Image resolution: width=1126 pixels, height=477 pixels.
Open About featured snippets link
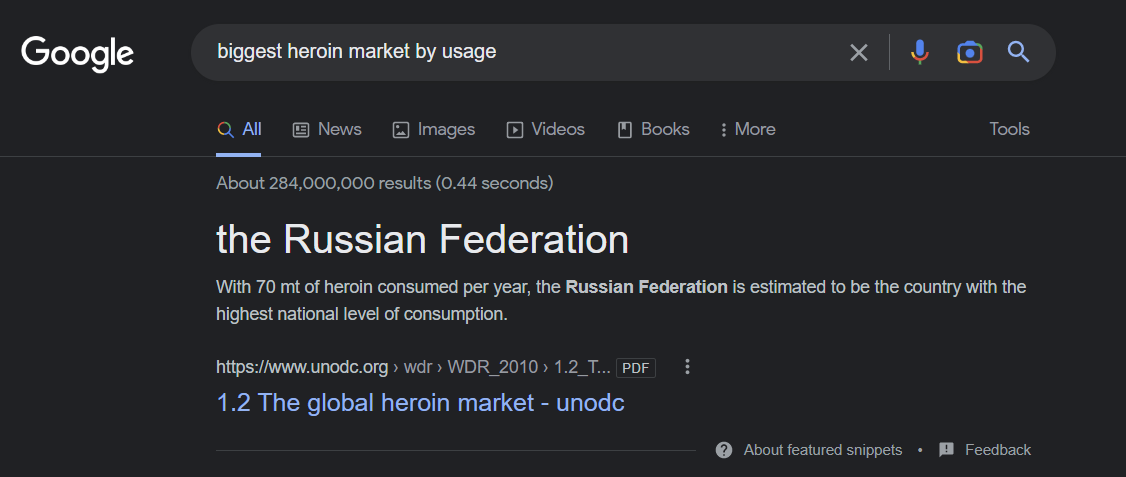(822, 450)
